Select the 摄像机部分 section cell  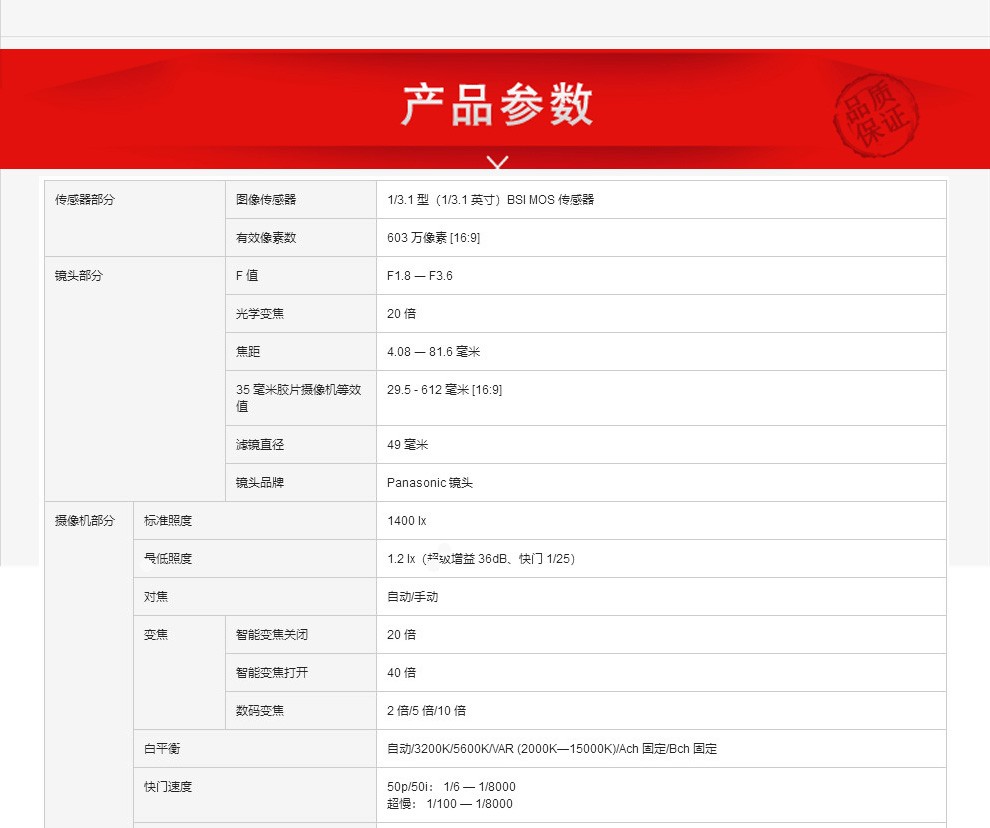(89, 663)
